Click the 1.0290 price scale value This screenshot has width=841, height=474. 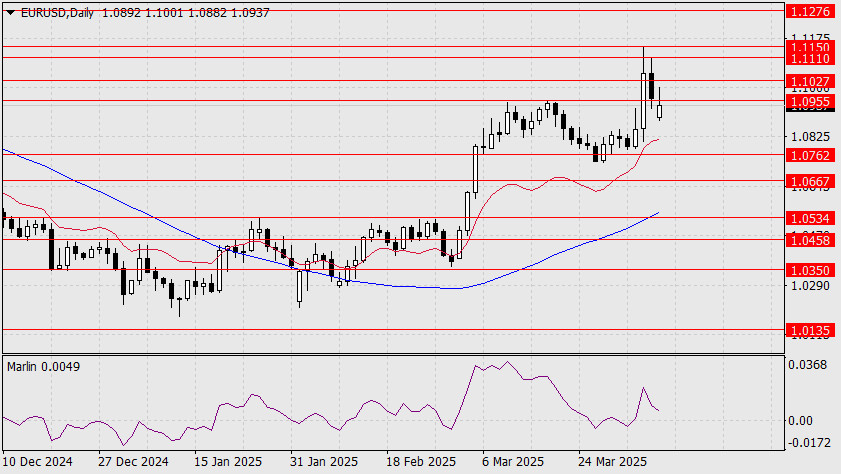[810, 285]
